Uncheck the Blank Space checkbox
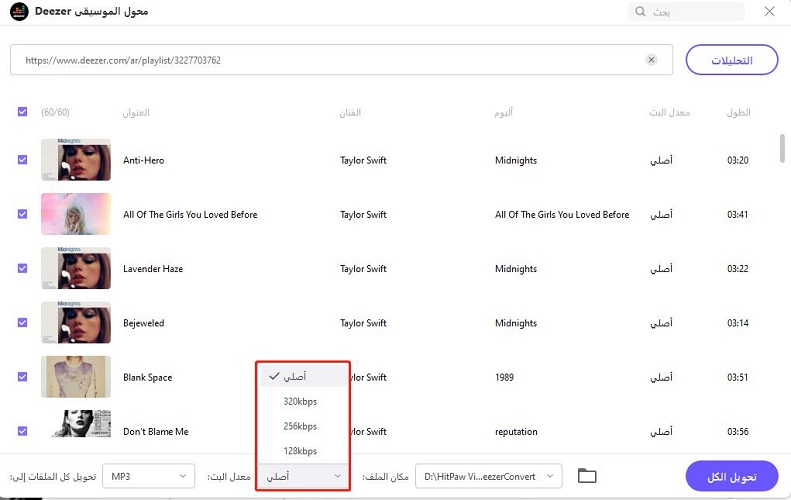 coord(22,377)
